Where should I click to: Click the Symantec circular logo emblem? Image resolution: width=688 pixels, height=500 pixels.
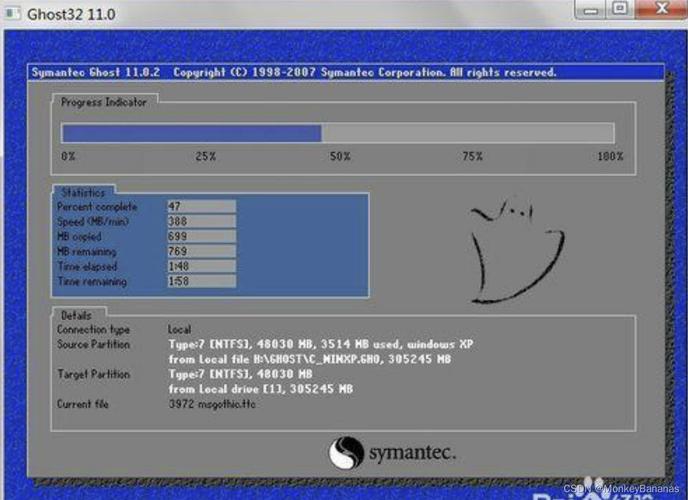coord(346,453)
